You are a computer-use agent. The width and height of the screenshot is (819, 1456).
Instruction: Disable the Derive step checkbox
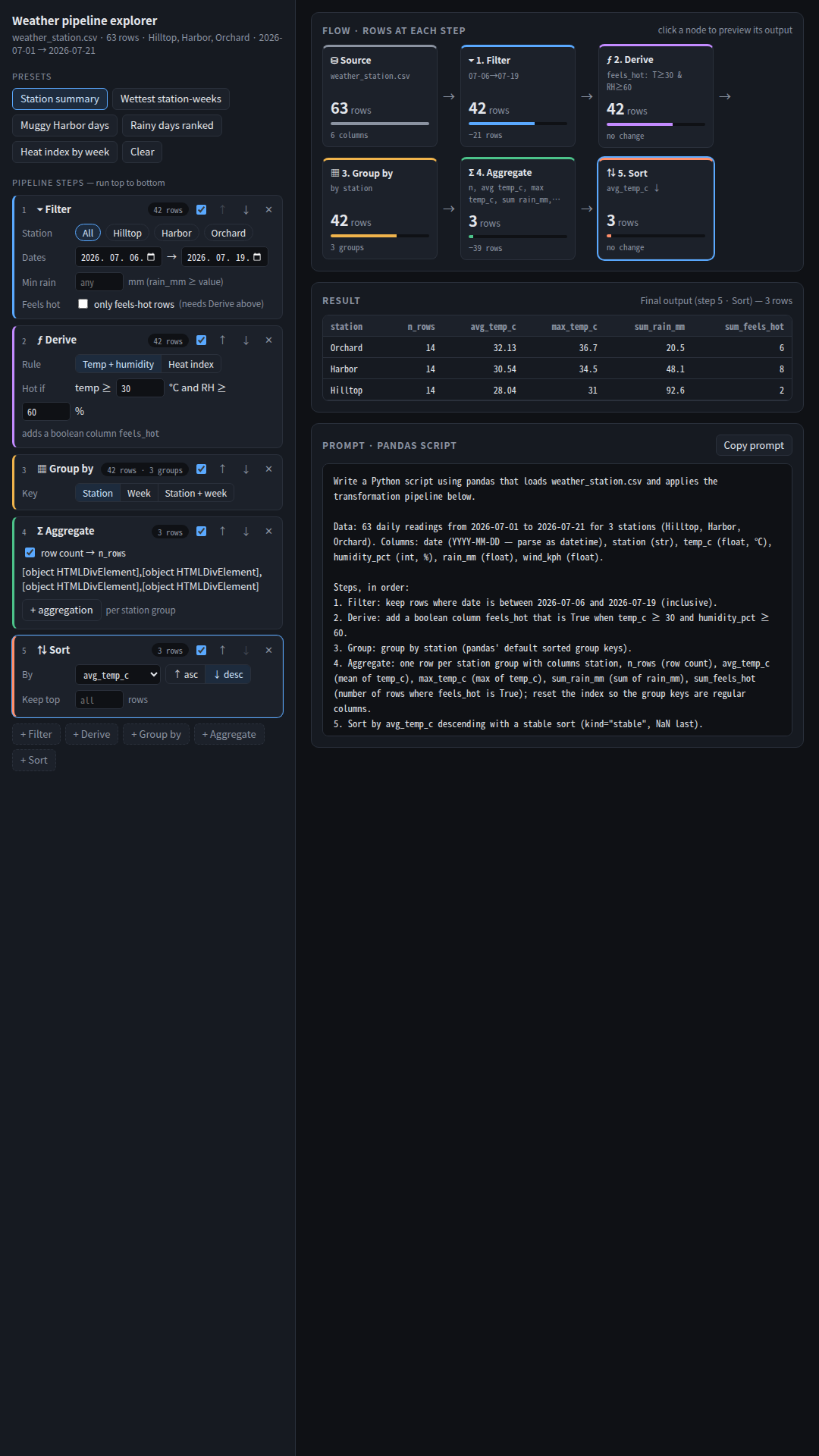point(201,340)
